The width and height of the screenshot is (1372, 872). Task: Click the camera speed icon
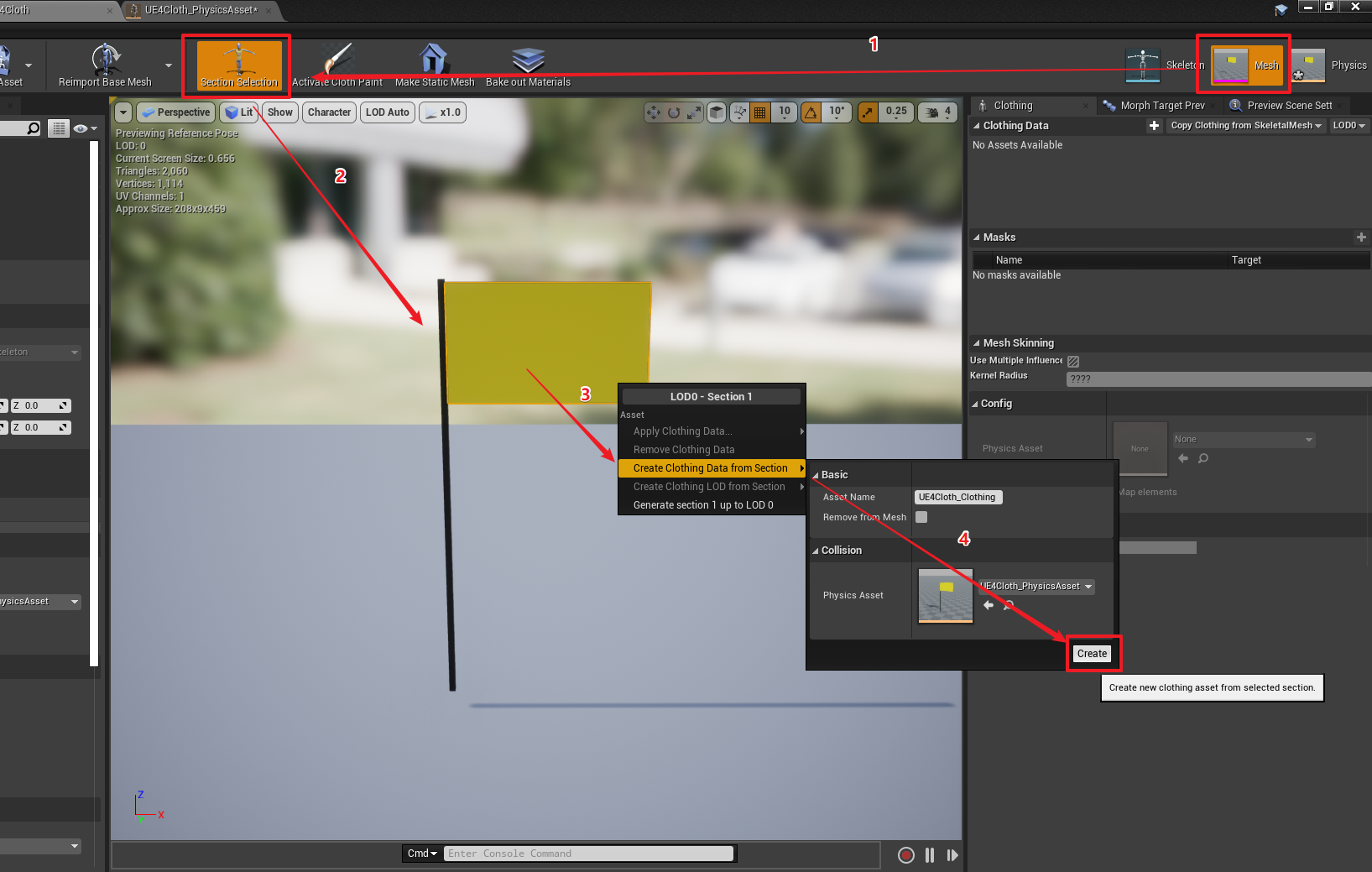[932, 112]
